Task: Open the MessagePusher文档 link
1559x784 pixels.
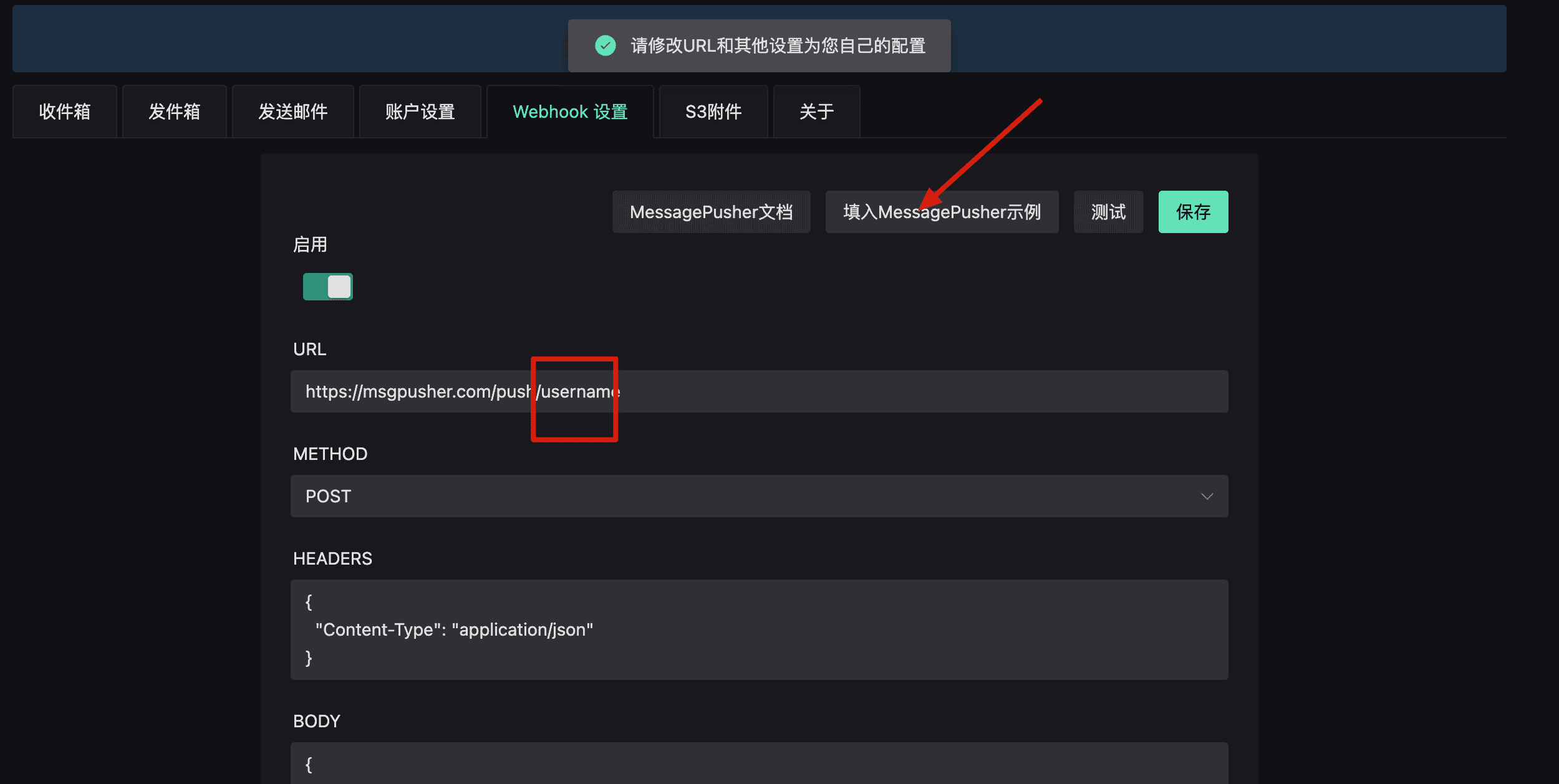Action: tap(711, 211)
